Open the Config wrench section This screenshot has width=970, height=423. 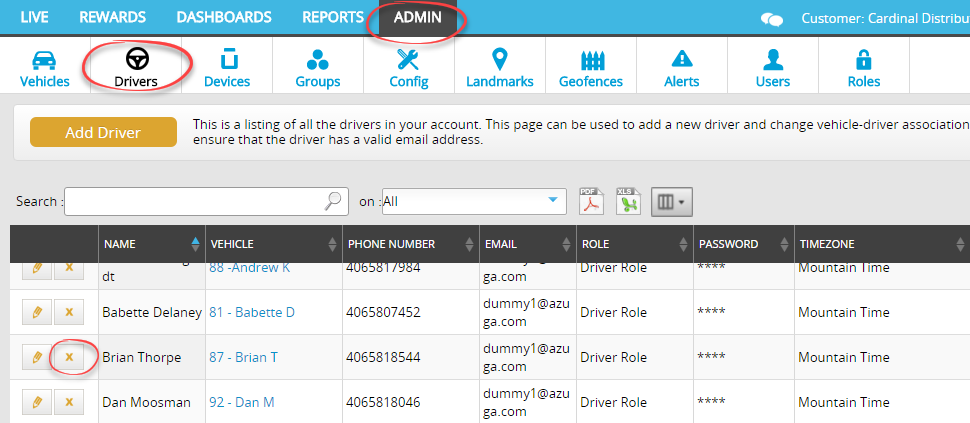point(409,67)
